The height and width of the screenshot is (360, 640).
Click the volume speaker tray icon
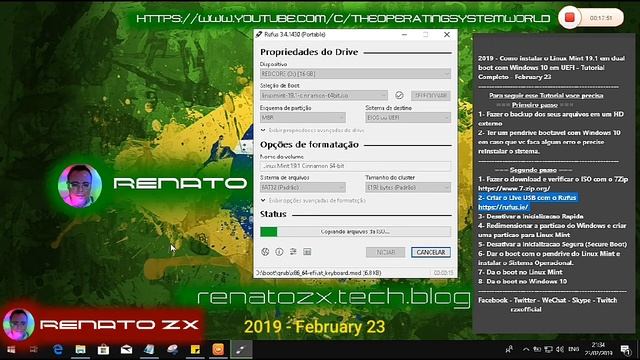click(x=560, y=349)
